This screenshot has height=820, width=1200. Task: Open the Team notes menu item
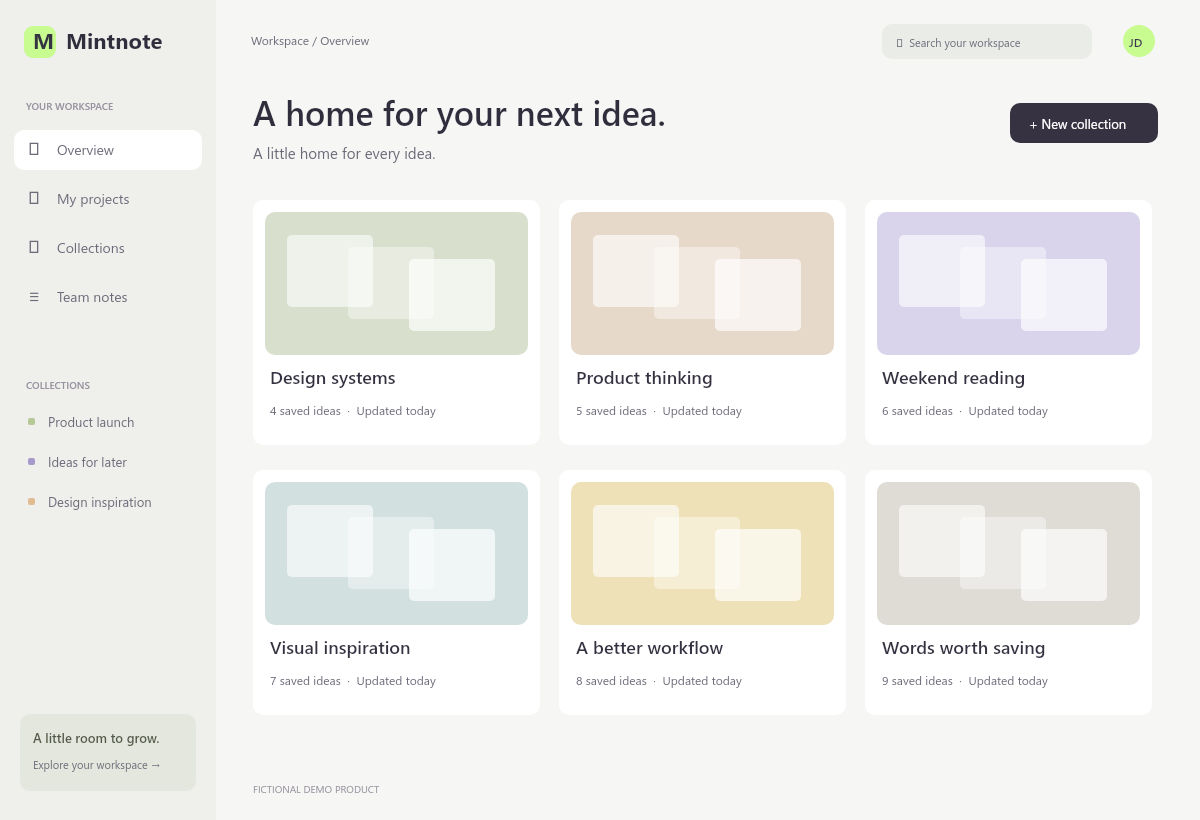click(x=108, y=297)
